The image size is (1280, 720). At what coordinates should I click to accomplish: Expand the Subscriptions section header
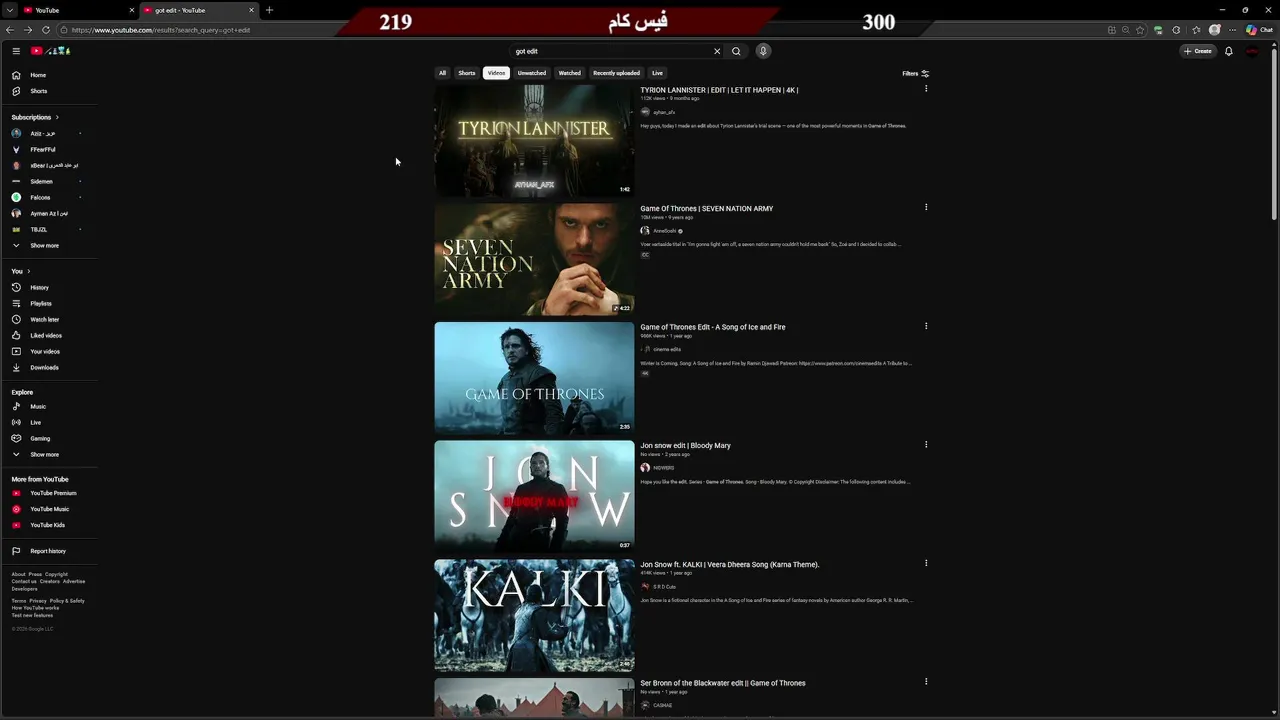[x=35, y=117]
